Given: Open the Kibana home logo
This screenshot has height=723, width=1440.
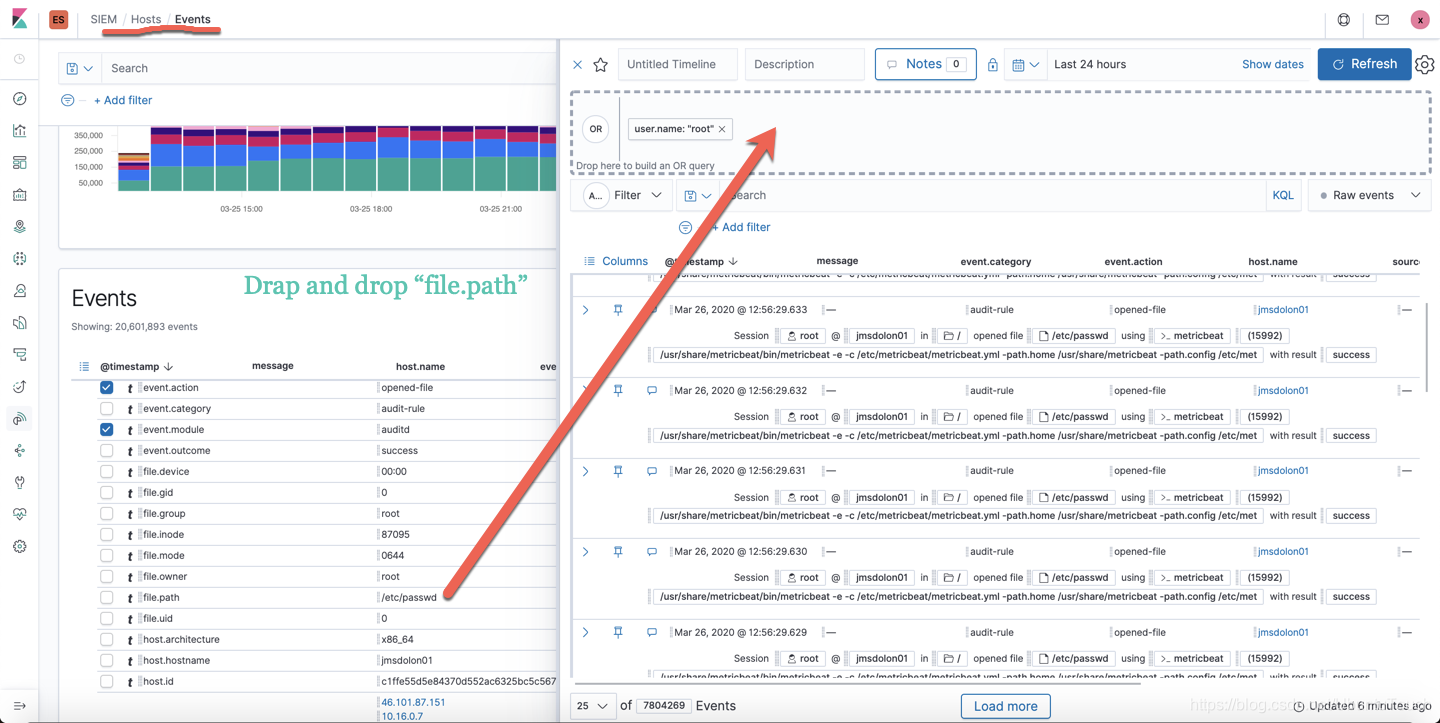Looking at the screenshot, I should click(x=19, y=19).
